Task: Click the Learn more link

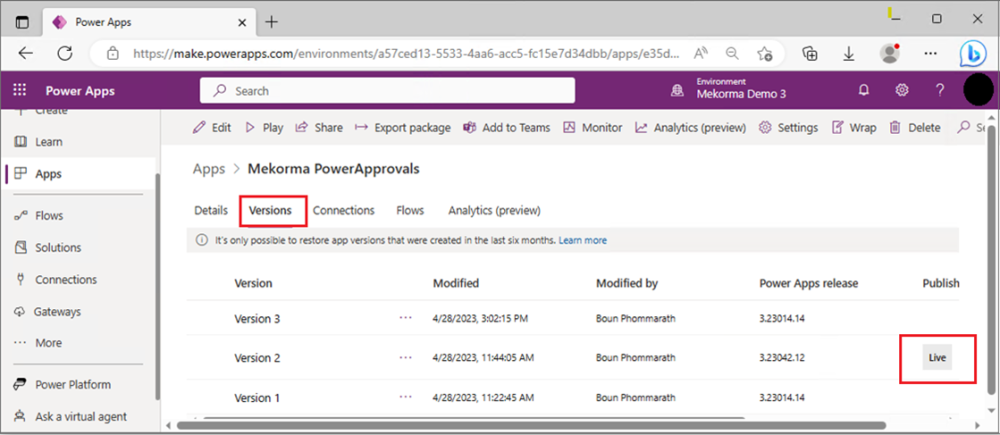Action: click(583, 240)
